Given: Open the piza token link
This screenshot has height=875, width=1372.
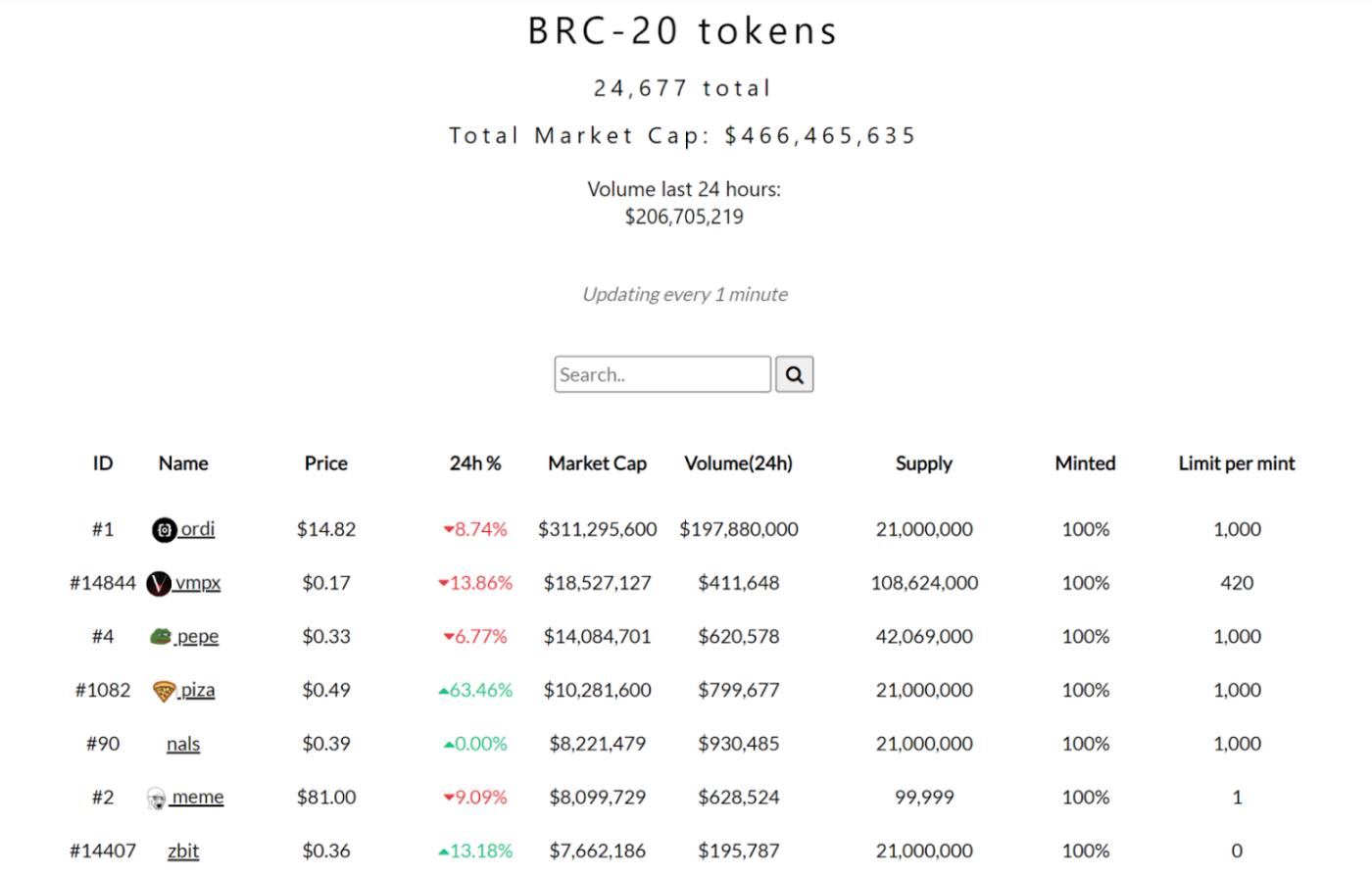Looking at the screenshot, I should pyautogui.click(x=197, y=690).
